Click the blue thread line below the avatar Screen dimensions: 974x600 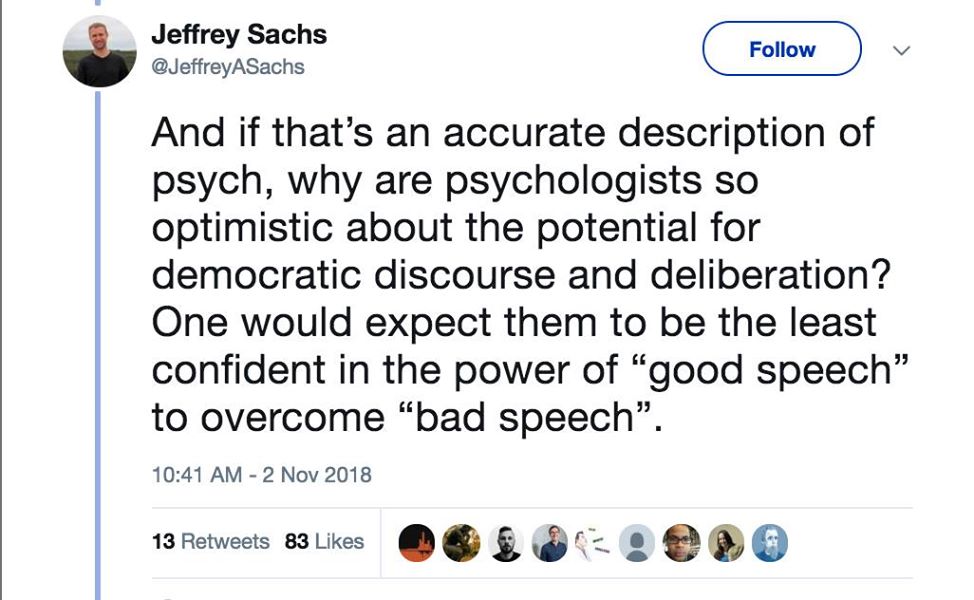pyautogui.click(x=98, y=350)
